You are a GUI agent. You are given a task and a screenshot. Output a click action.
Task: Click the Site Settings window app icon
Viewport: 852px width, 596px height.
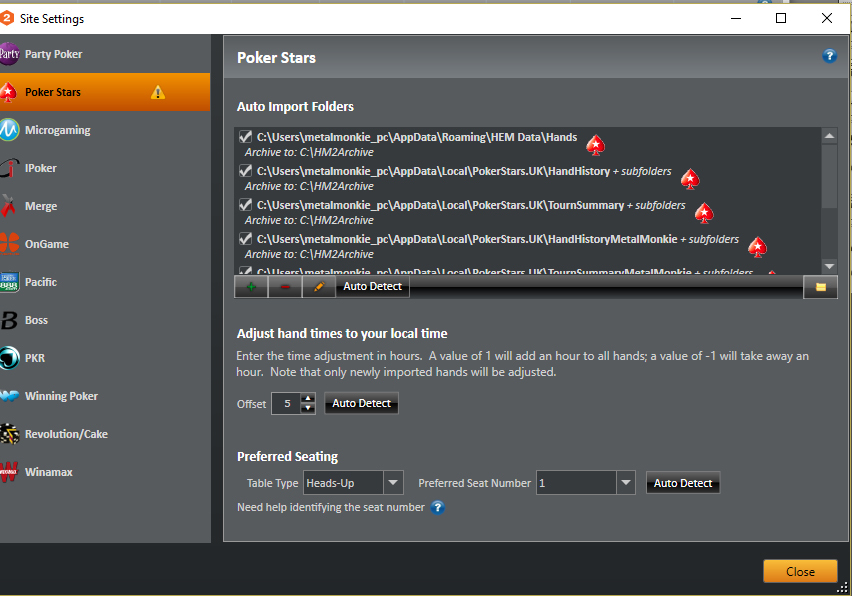point(7,18)
